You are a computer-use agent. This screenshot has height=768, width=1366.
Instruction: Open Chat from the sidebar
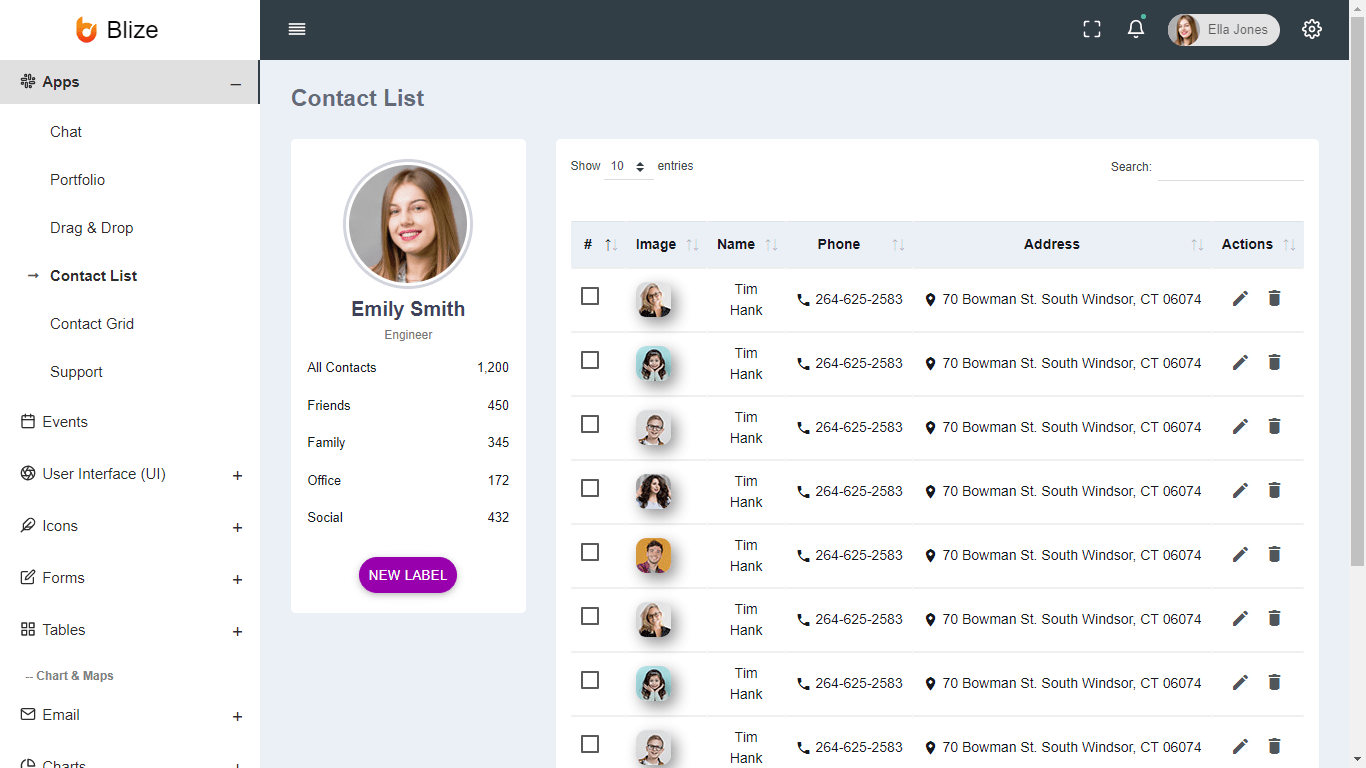click(66, 132)
